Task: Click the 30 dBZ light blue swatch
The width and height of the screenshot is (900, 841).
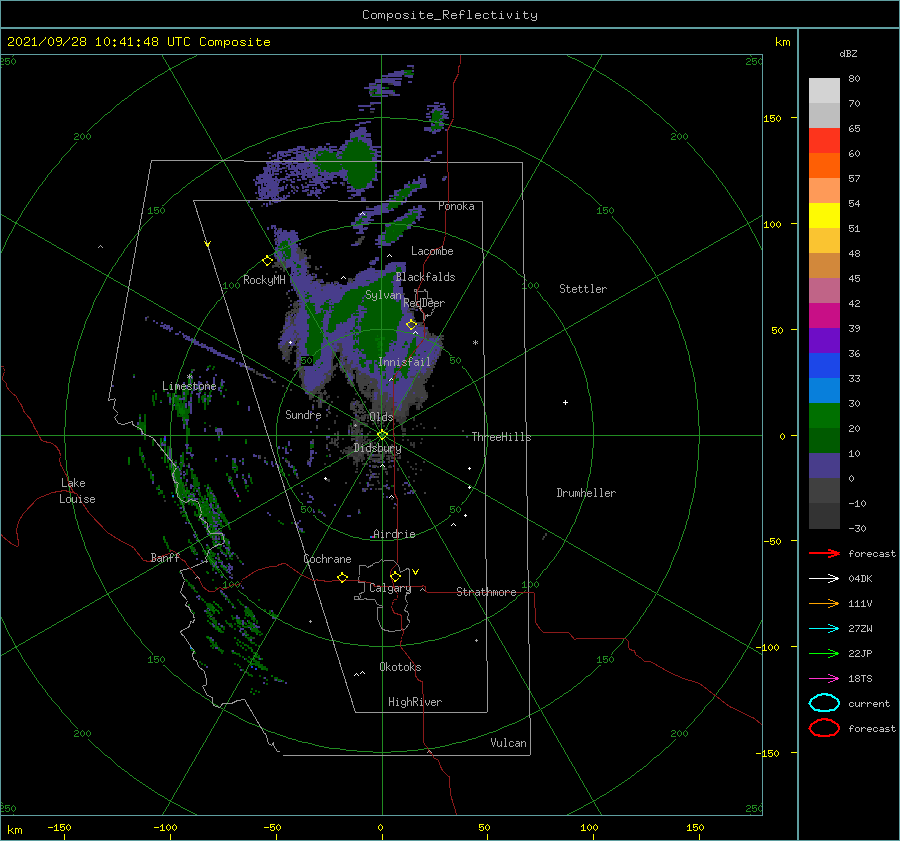Action: 824,390
